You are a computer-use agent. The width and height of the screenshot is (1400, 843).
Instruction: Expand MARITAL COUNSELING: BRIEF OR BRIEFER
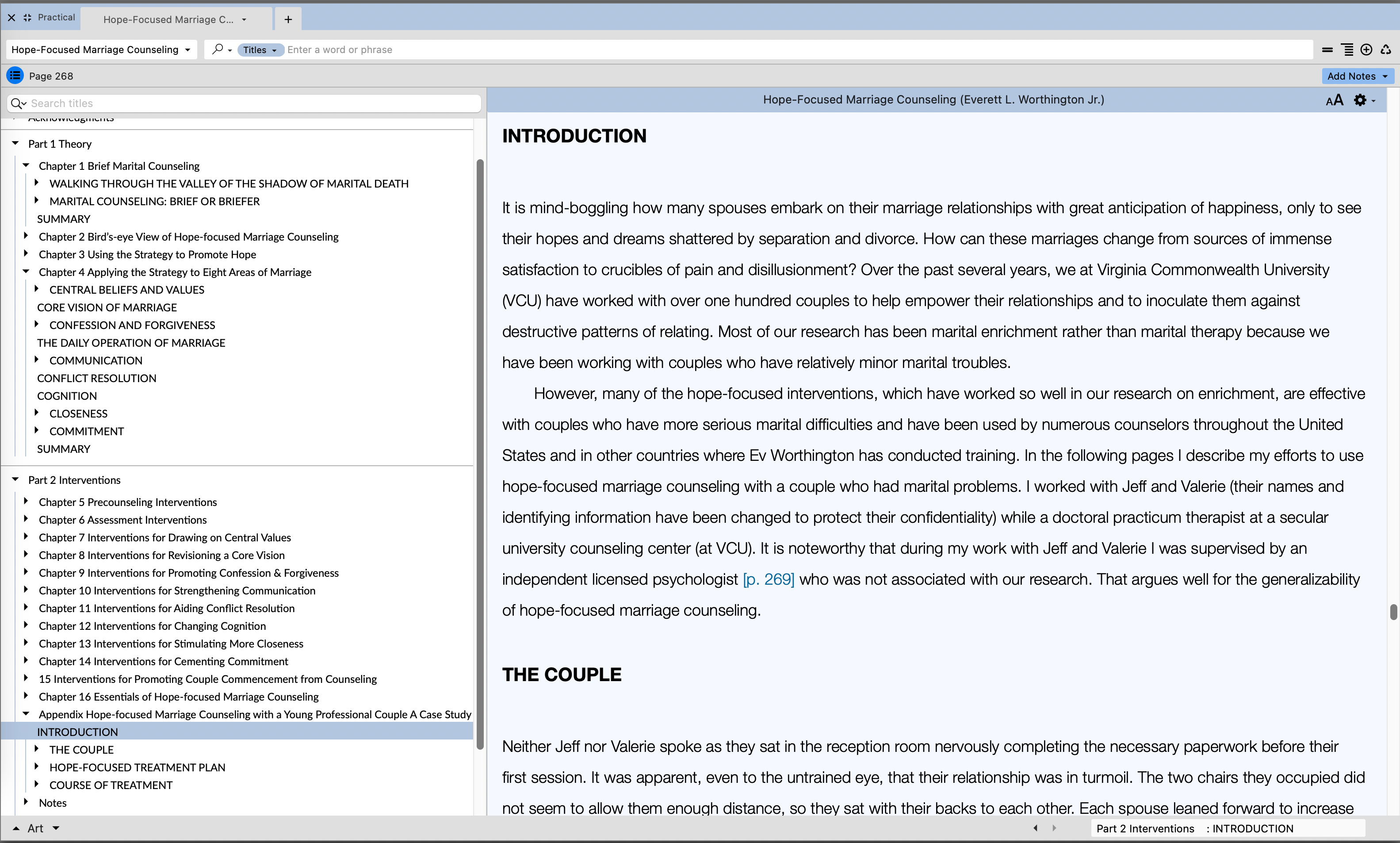tap(36, 200)
